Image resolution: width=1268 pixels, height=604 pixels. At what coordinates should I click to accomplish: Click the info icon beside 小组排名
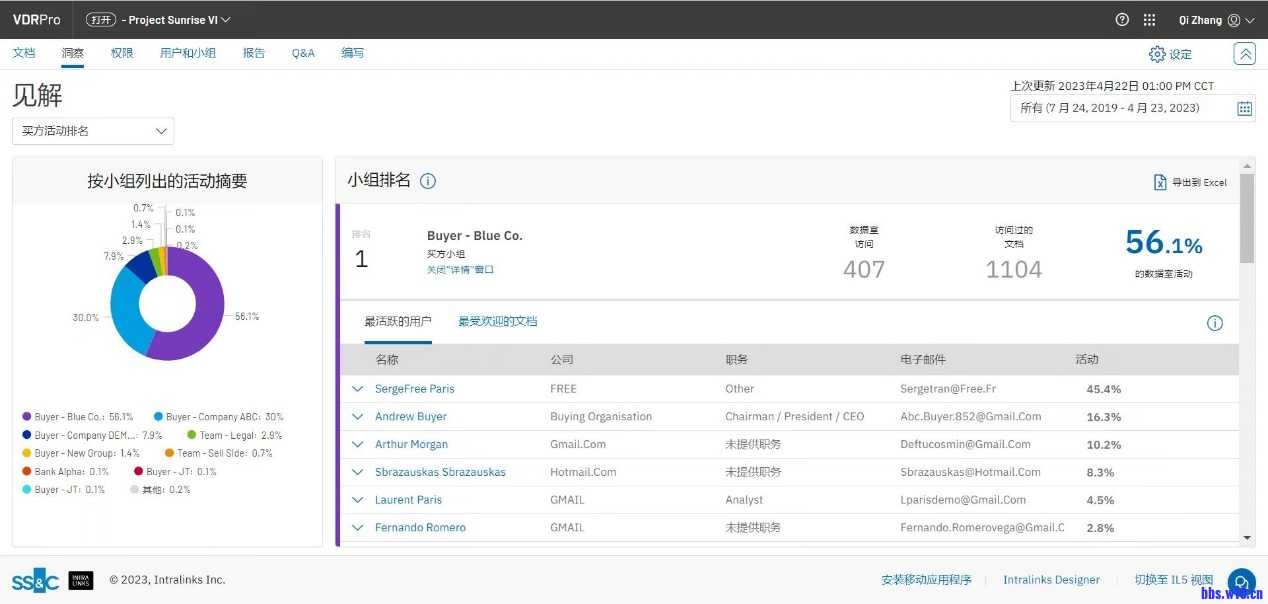coord(427,181)
